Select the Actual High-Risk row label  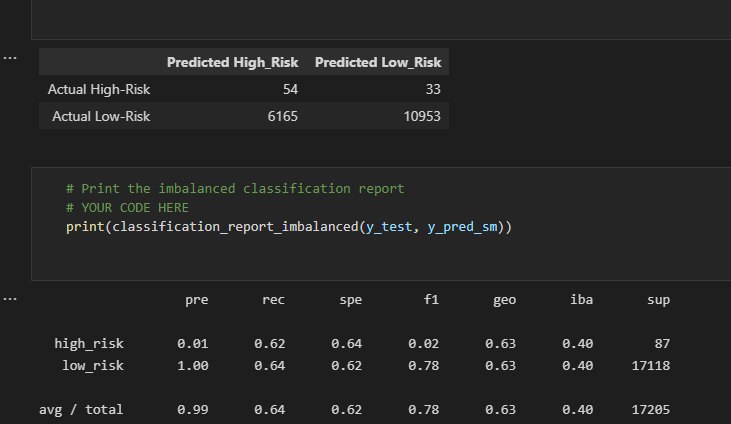[x=99, y=89]
